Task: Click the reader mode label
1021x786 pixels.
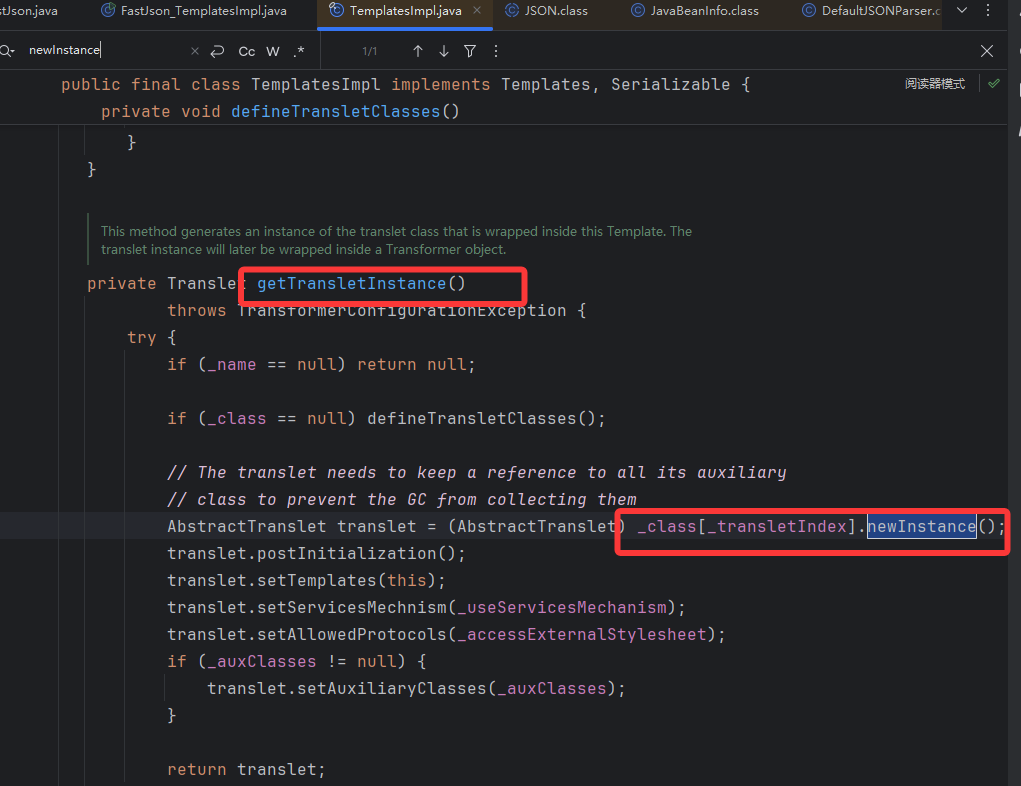Action: [935, 84]
